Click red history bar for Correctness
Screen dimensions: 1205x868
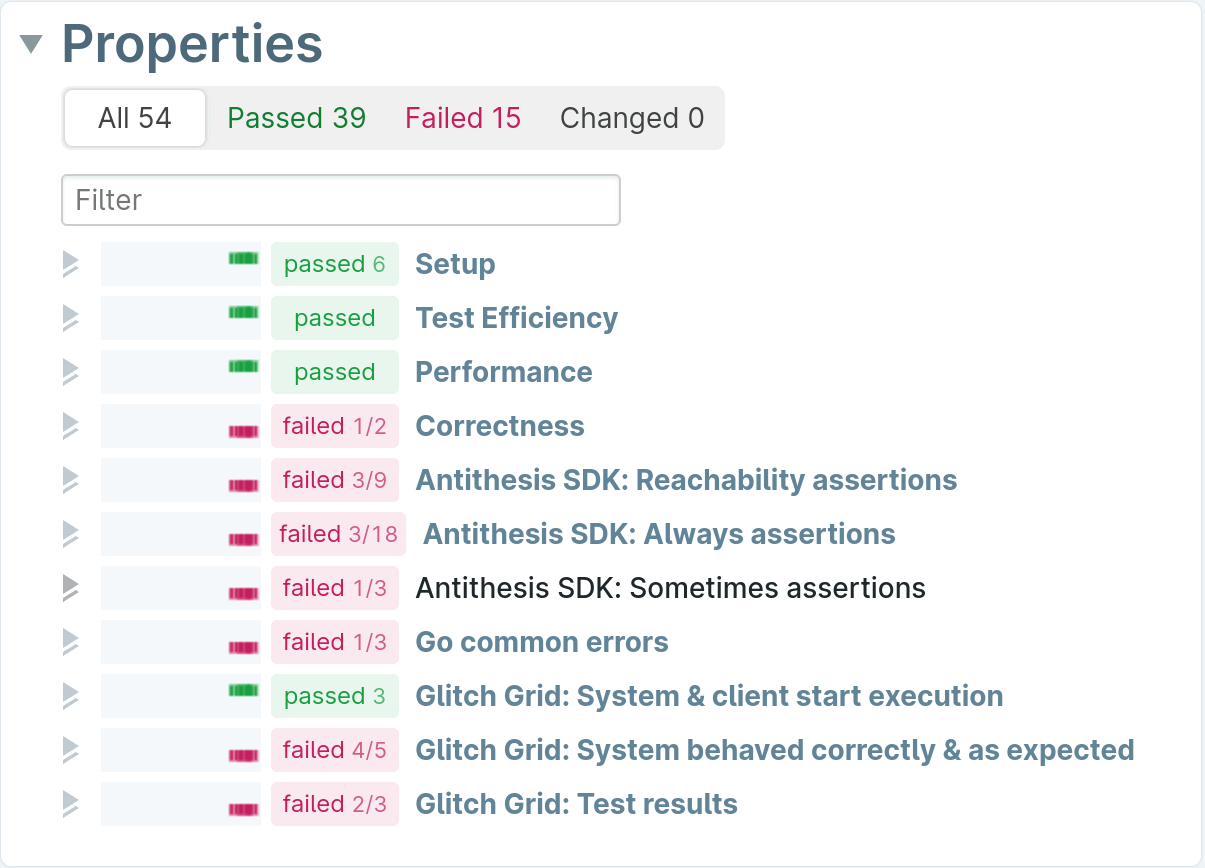[x=243, y=431]
